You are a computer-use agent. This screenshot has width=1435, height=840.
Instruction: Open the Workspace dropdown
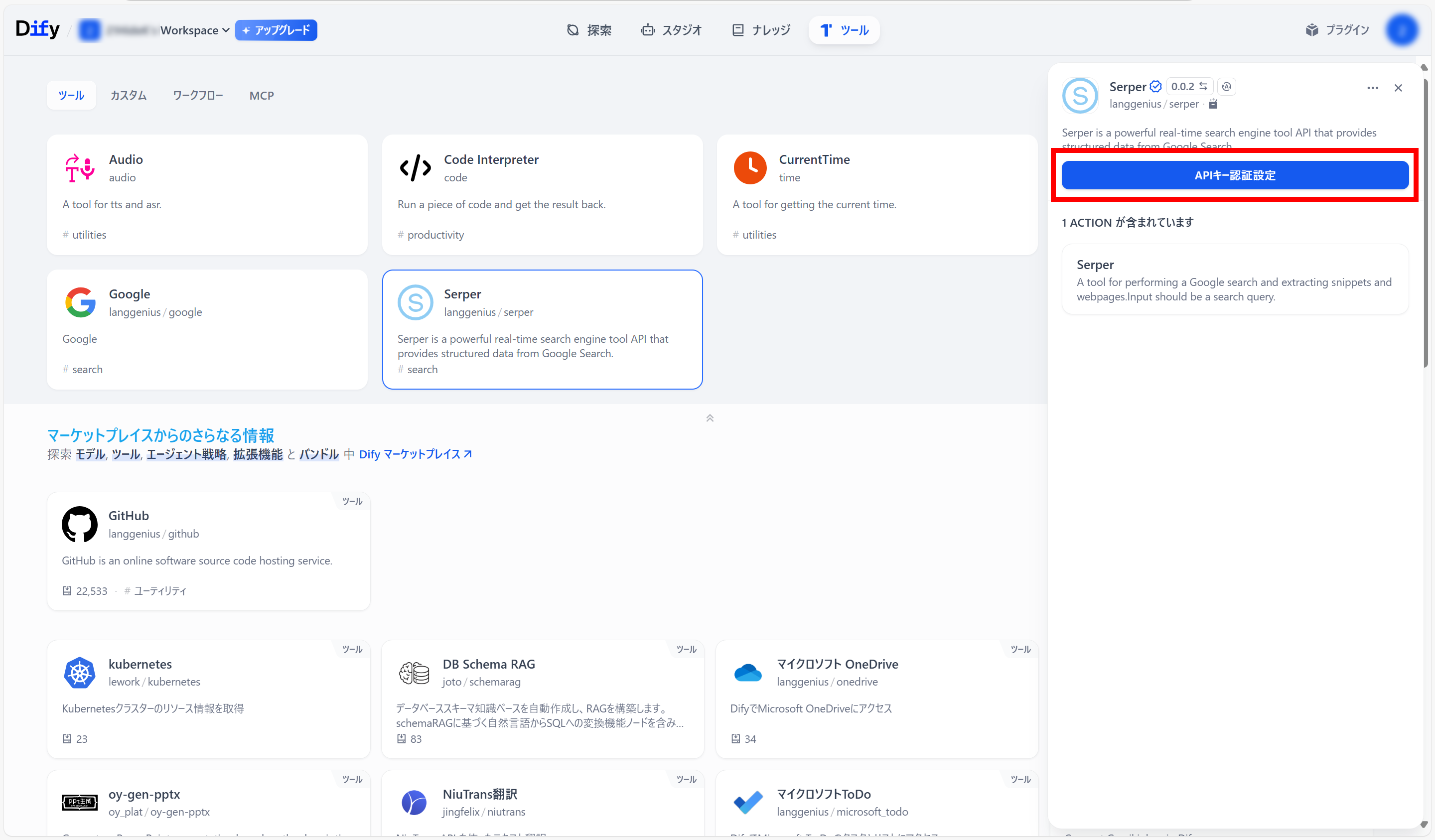click(x=195, y=30)
